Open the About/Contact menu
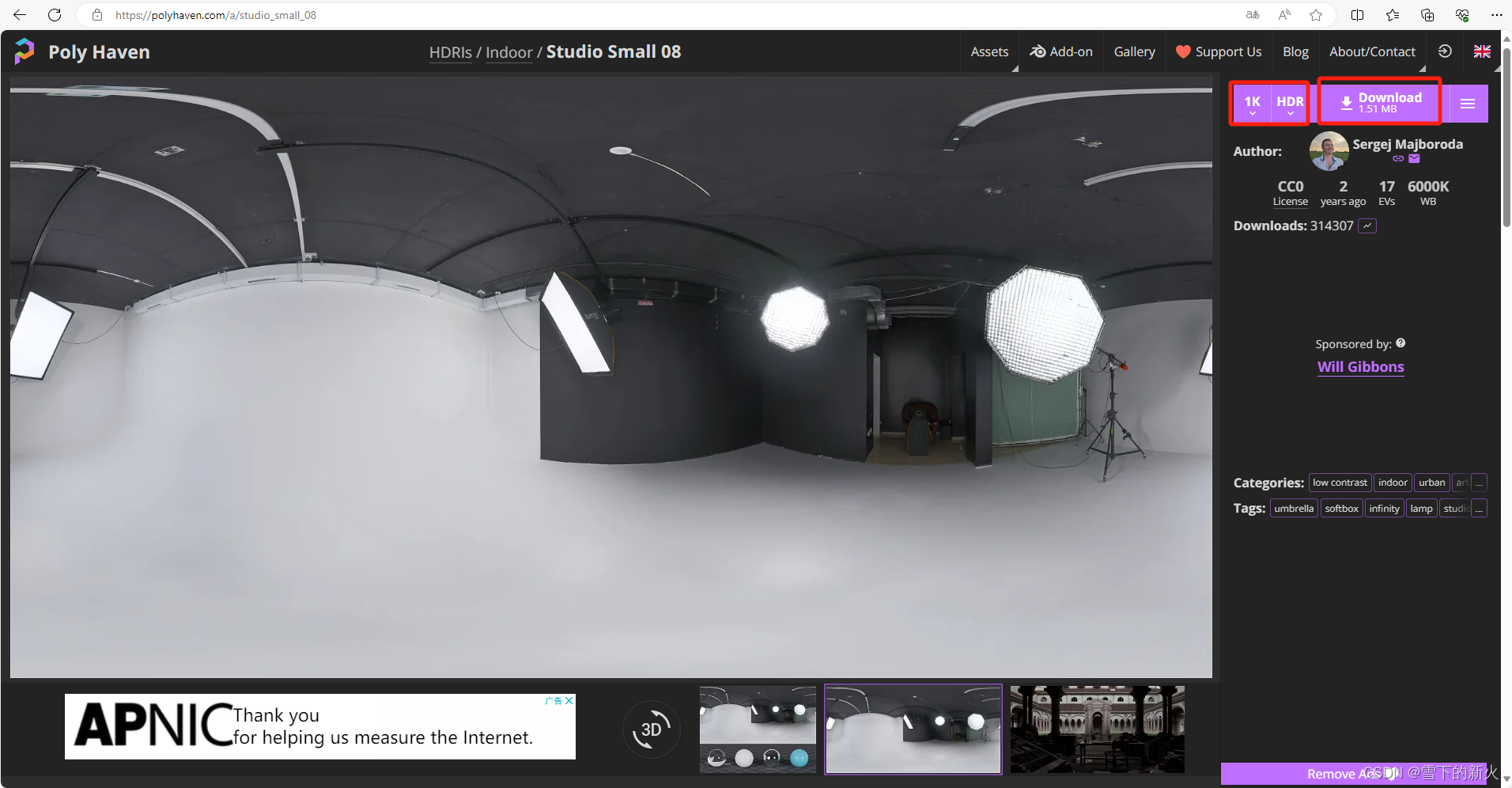Viewport: 1512px width, 788px height. click(x=1372, y=51)
